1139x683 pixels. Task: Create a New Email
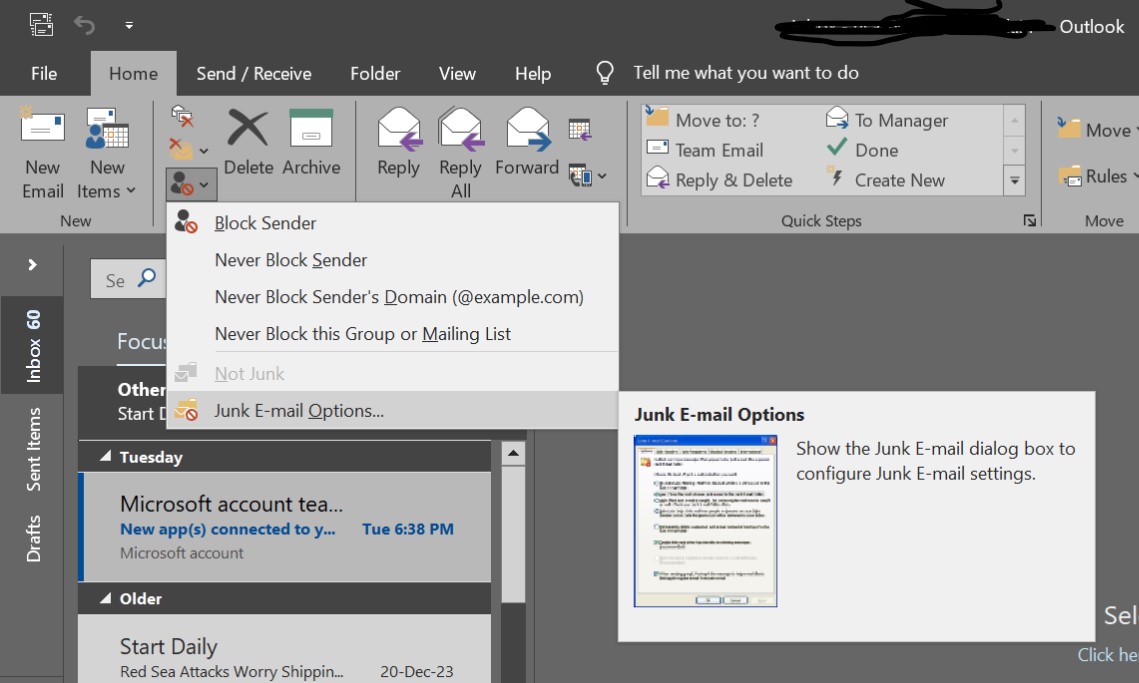(43, 153)
